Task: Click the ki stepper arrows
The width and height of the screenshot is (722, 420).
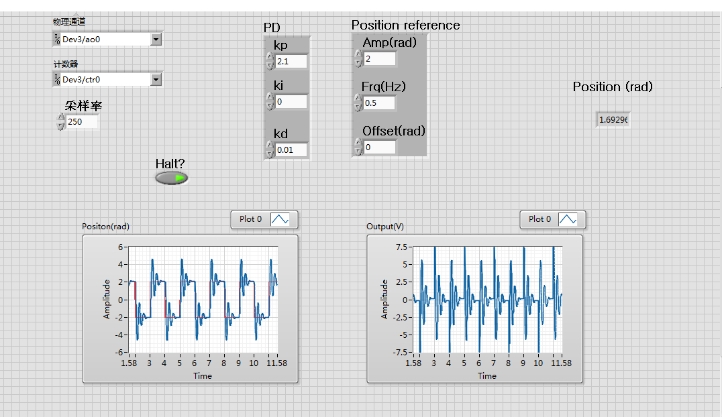Action: point(269,102)
